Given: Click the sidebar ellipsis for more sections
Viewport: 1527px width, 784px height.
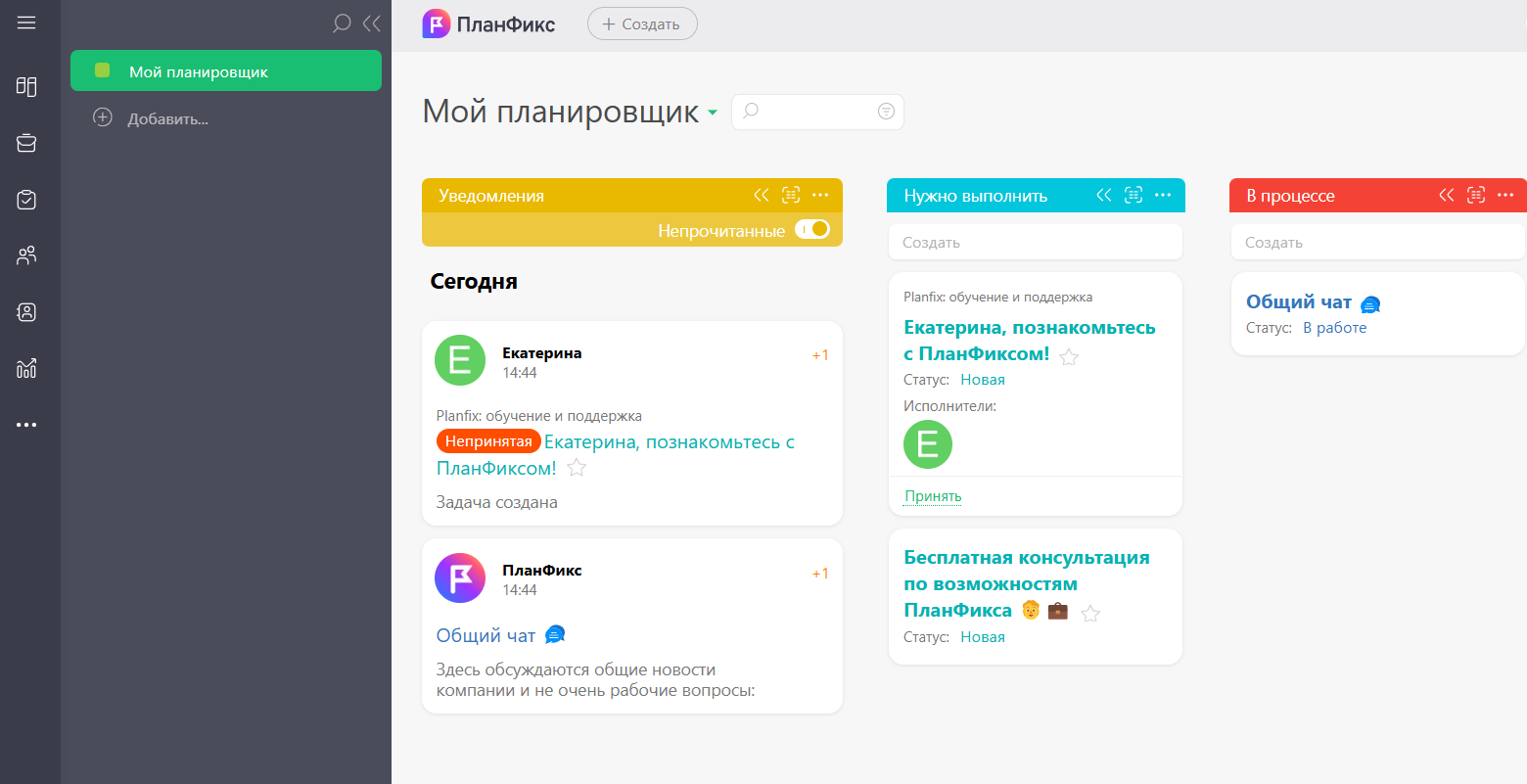Looking at the screenshot, I should click(26, 424).
